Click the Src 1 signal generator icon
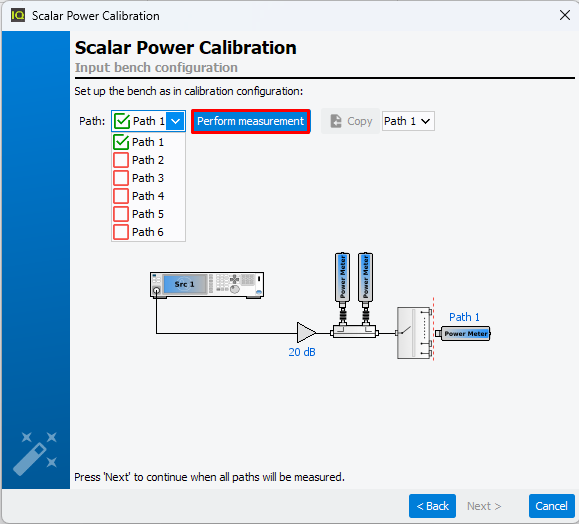 click(207, 285)
